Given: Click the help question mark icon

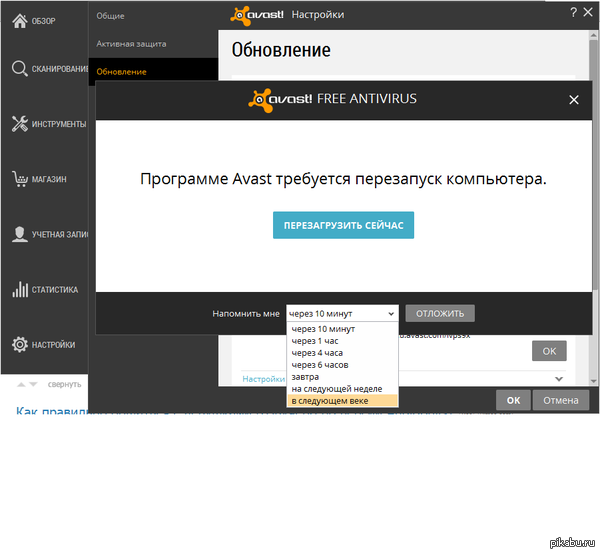Looking at the screenshot, I should point(574,13).
